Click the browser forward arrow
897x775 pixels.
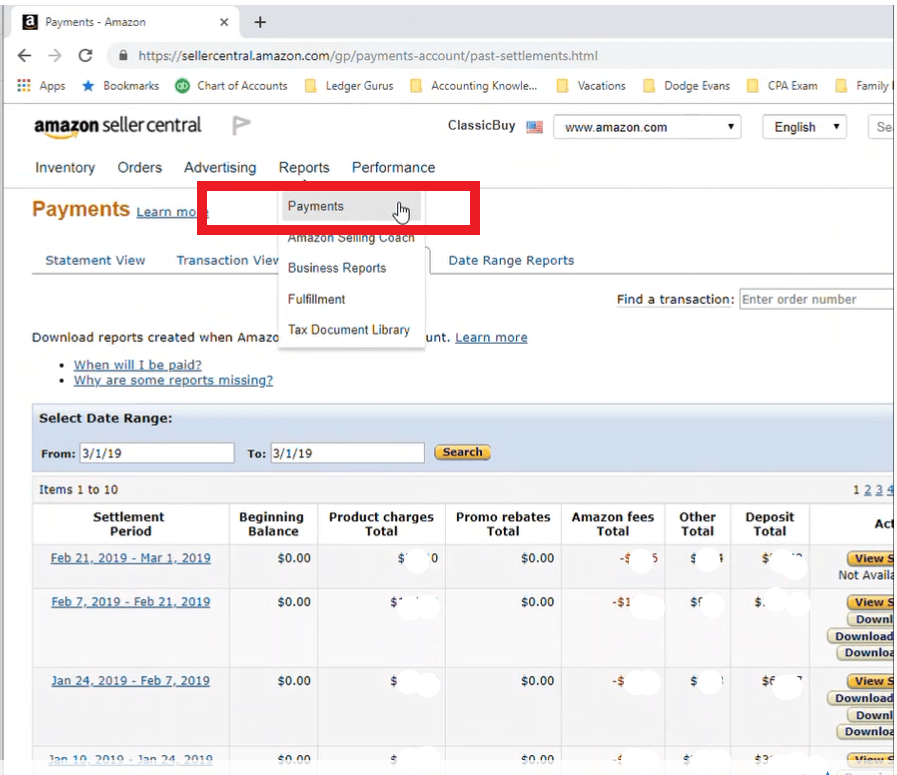point(54,55)
